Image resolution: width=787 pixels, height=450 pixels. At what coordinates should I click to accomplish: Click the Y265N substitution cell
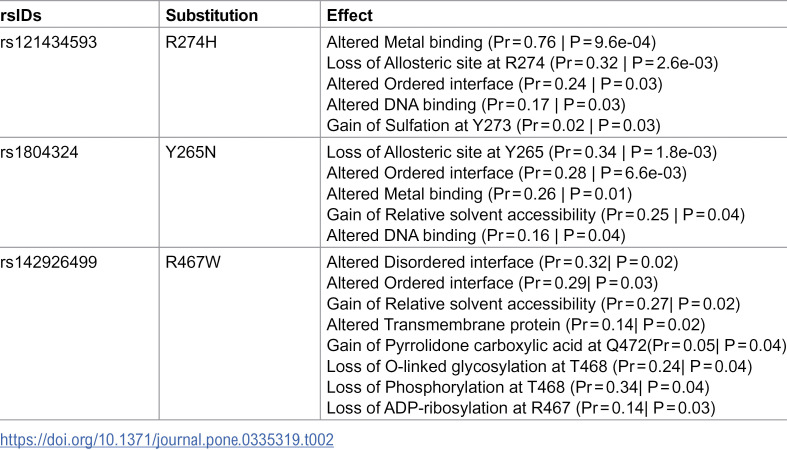[x=191, y=152]
